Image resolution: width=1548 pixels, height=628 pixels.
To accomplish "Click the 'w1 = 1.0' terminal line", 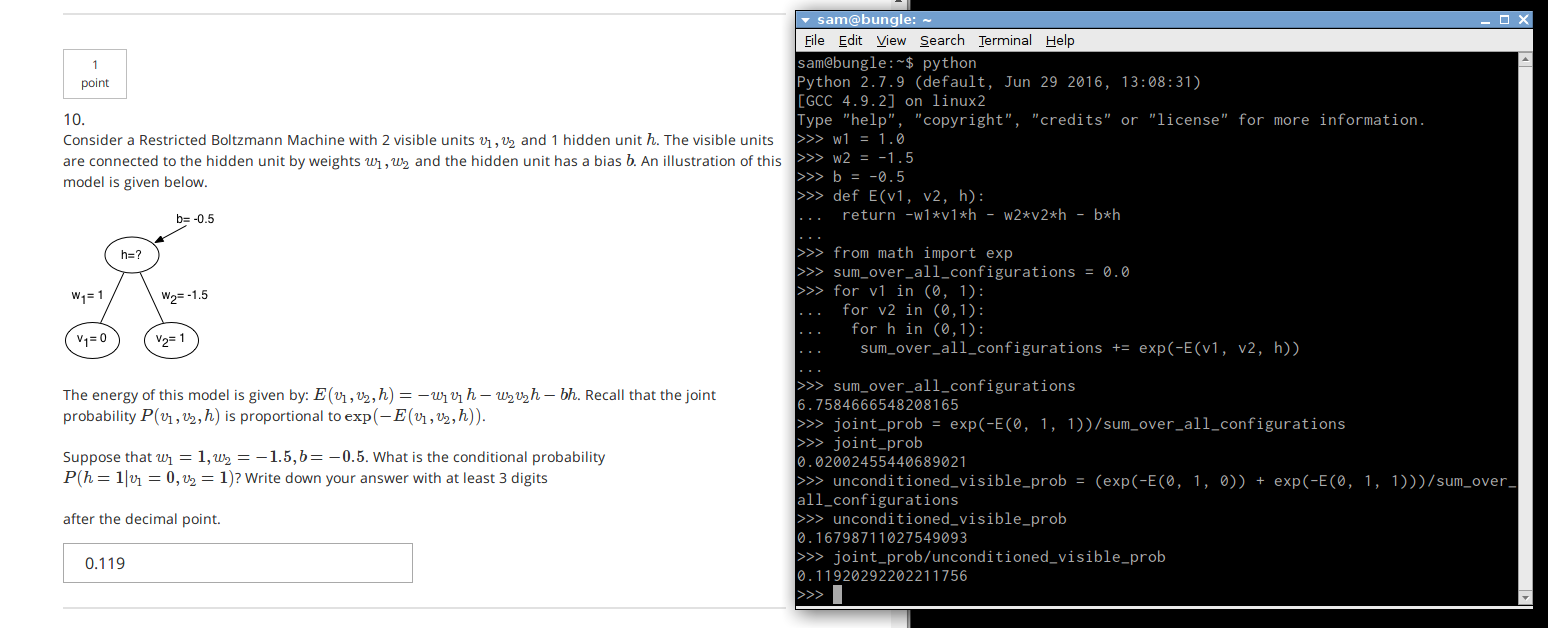I will pyautogui.click(x=851, y=139).
